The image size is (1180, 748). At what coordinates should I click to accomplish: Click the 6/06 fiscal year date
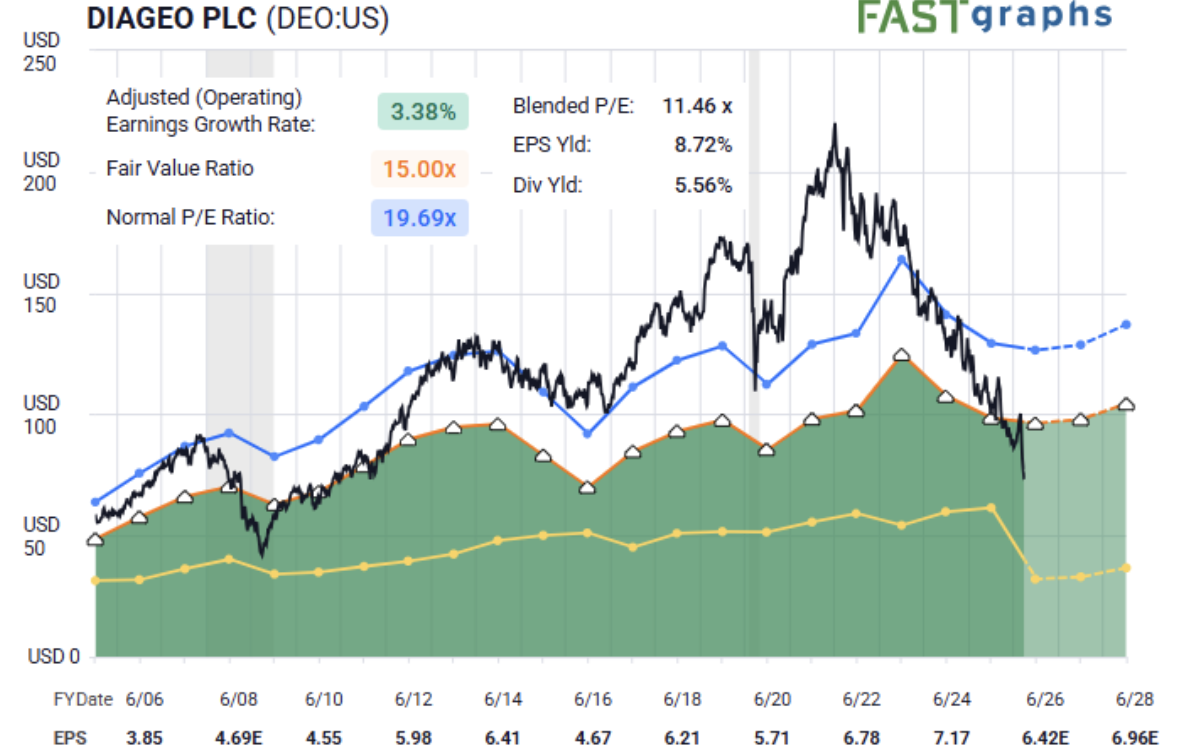pyautogui.click(x=144, y=700)
